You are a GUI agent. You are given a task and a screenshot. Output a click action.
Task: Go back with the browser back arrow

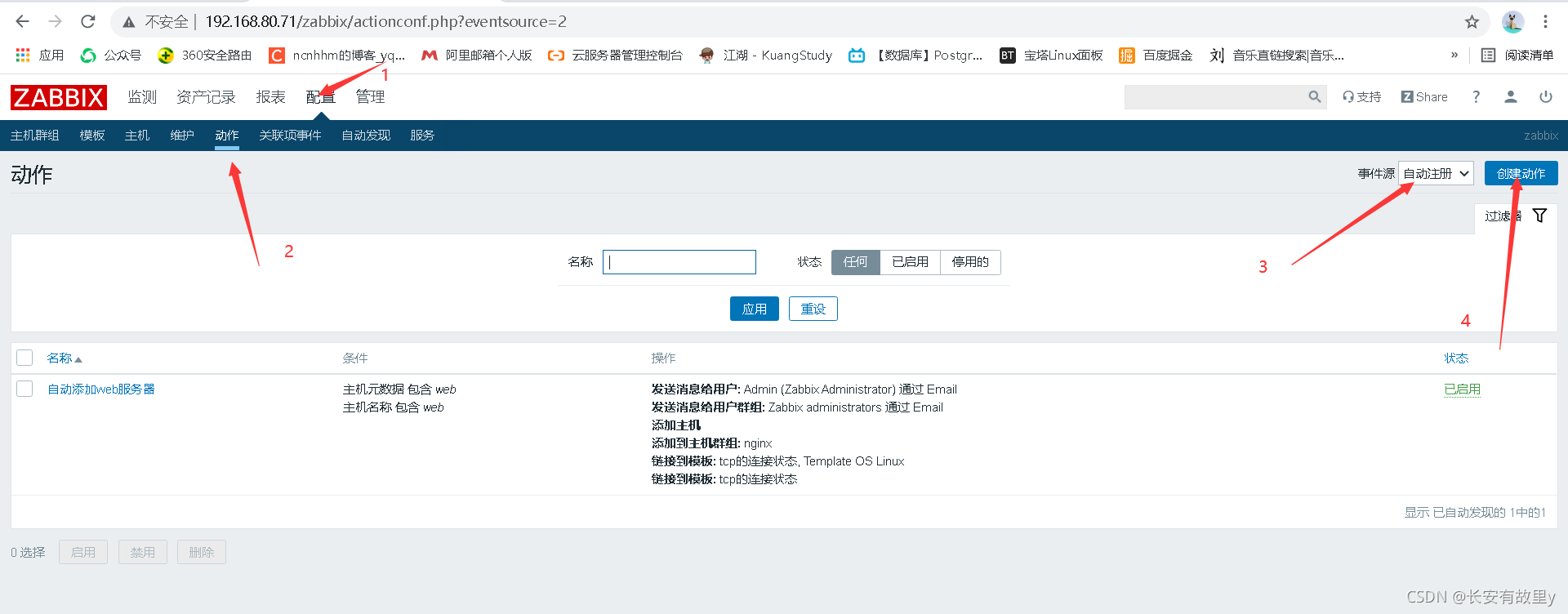tap(22, 22)
